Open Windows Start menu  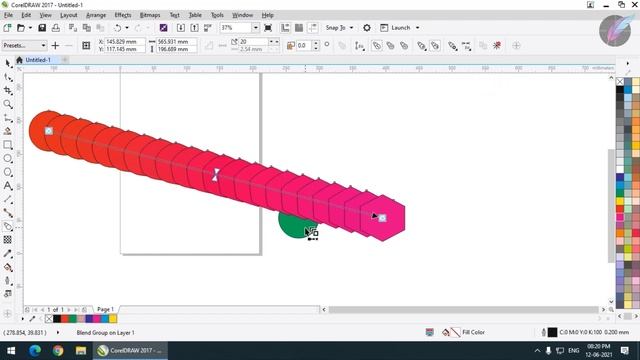tap(11, 351)
